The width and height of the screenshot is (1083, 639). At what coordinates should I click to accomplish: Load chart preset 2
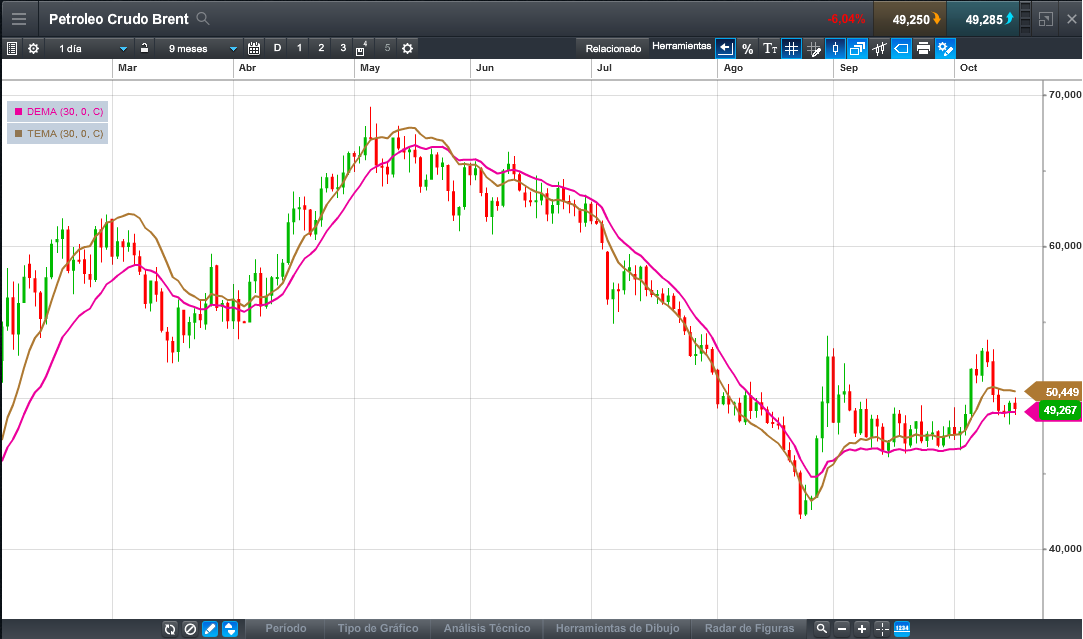click(x=321, y=48)
